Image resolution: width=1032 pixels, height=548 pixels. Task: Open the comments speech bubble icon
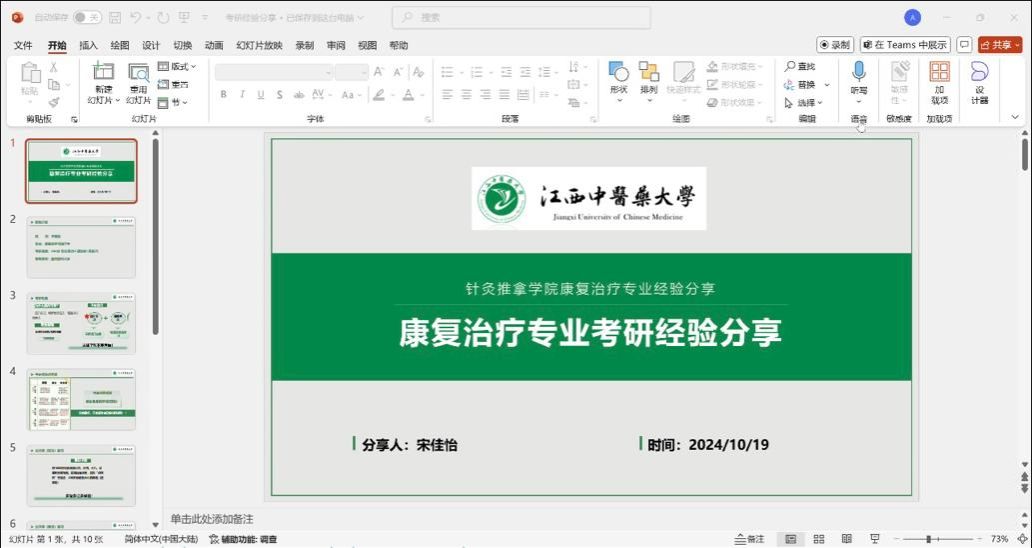[964, 45]
